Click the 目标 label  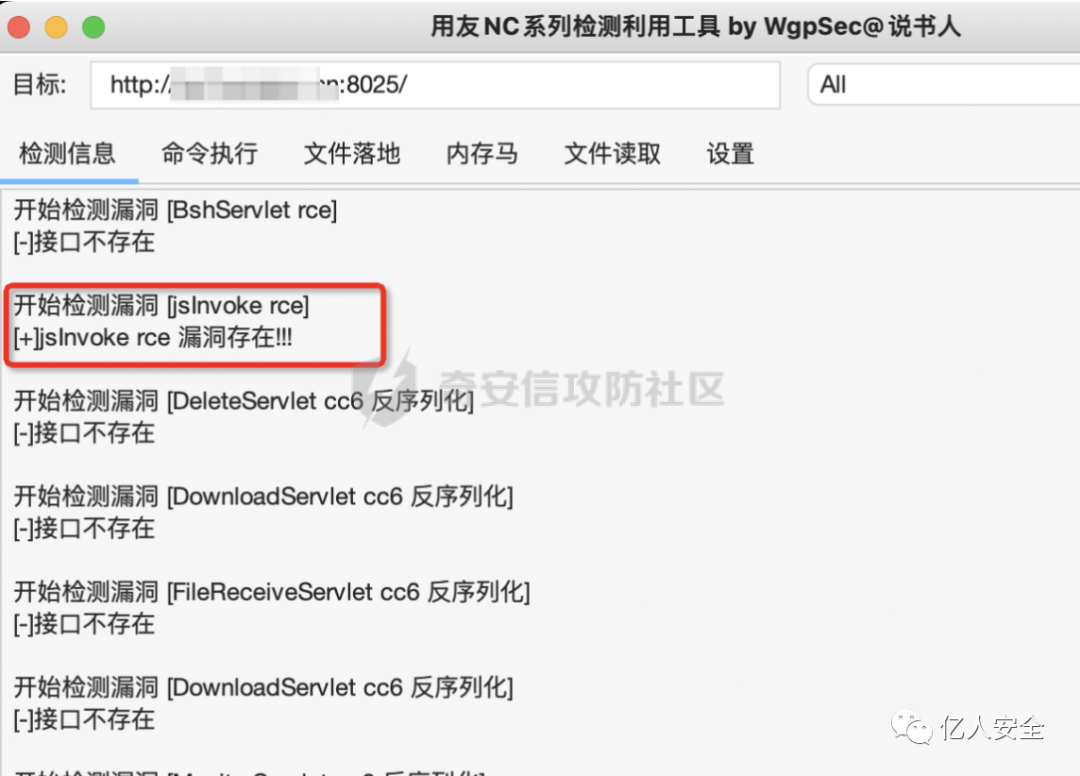click(40, 85)
